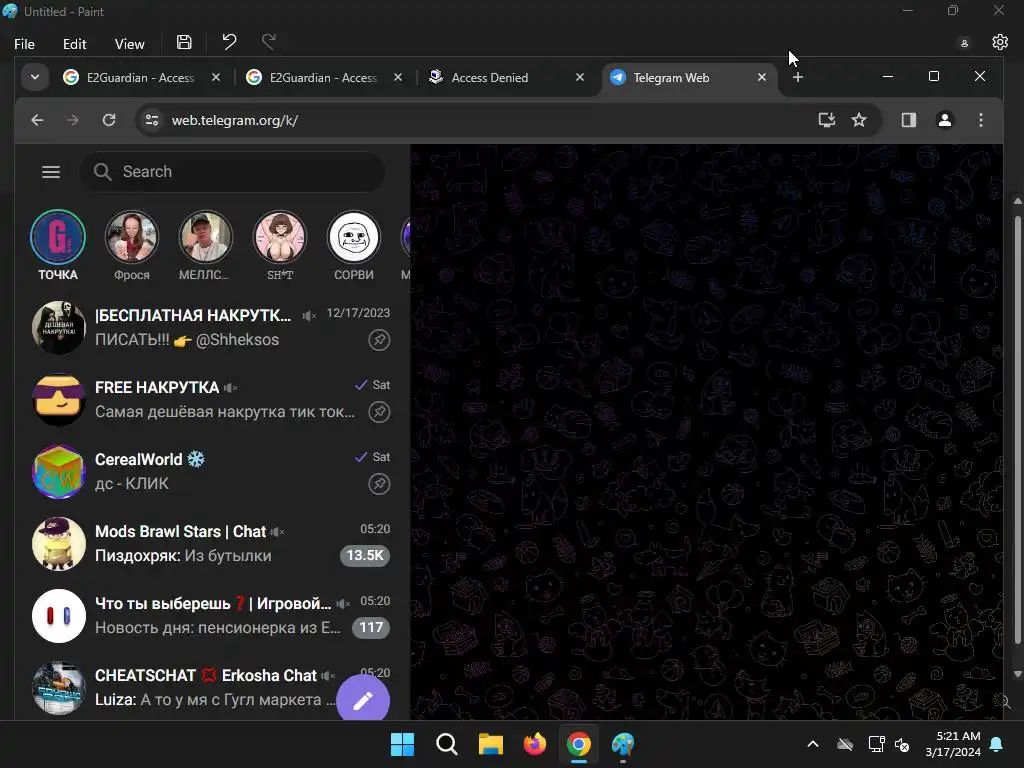
Task: Click the 13.5K unread badge
Action: click(364, 555)
